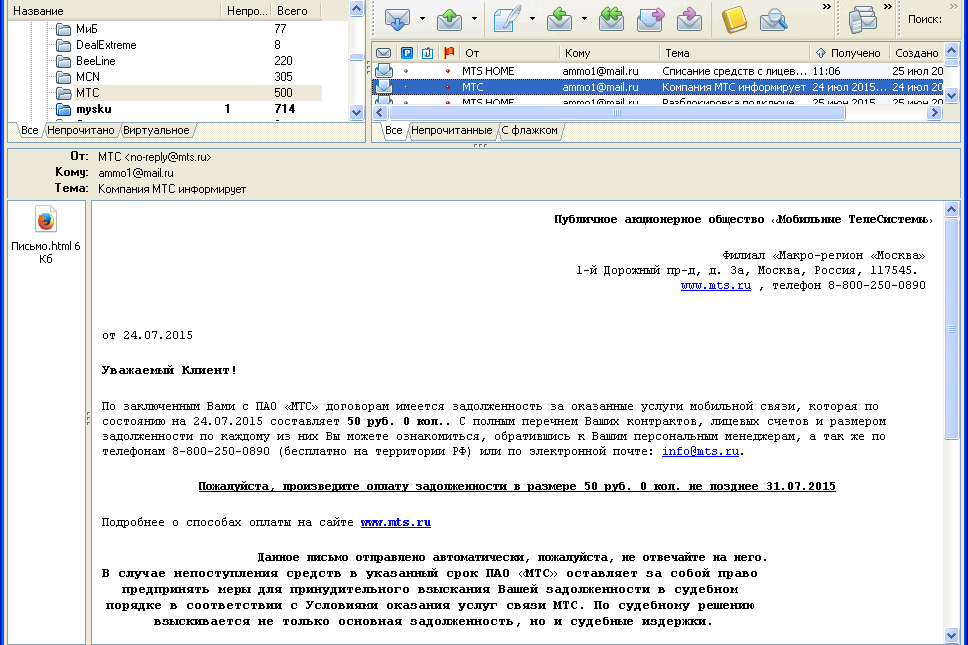Click the Reply toolbar icon
This screenshot has width=968, height=645.
click(559, 19)
